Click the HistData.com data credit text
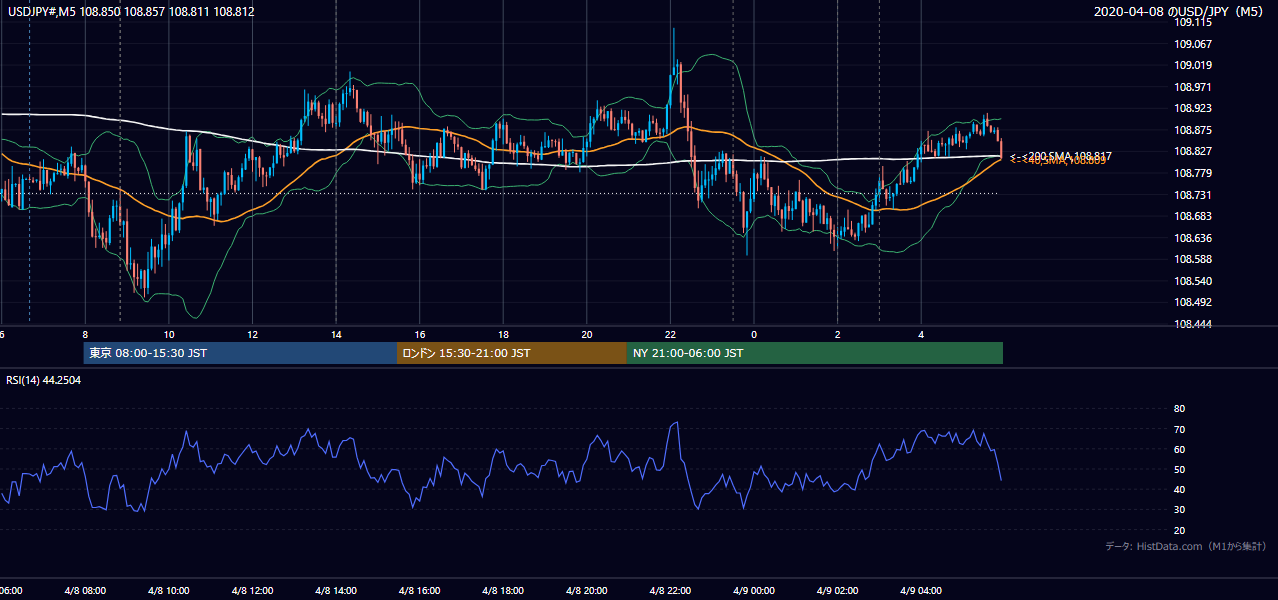 [1186, 547]
